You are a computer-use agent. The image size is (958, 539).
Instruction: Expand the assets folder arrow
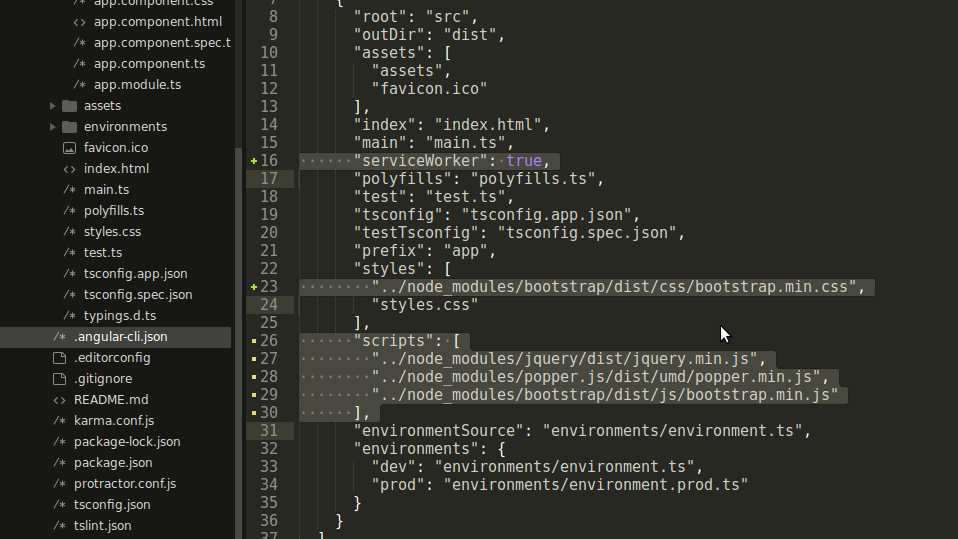pyautogui.click(x=53, y=106)
